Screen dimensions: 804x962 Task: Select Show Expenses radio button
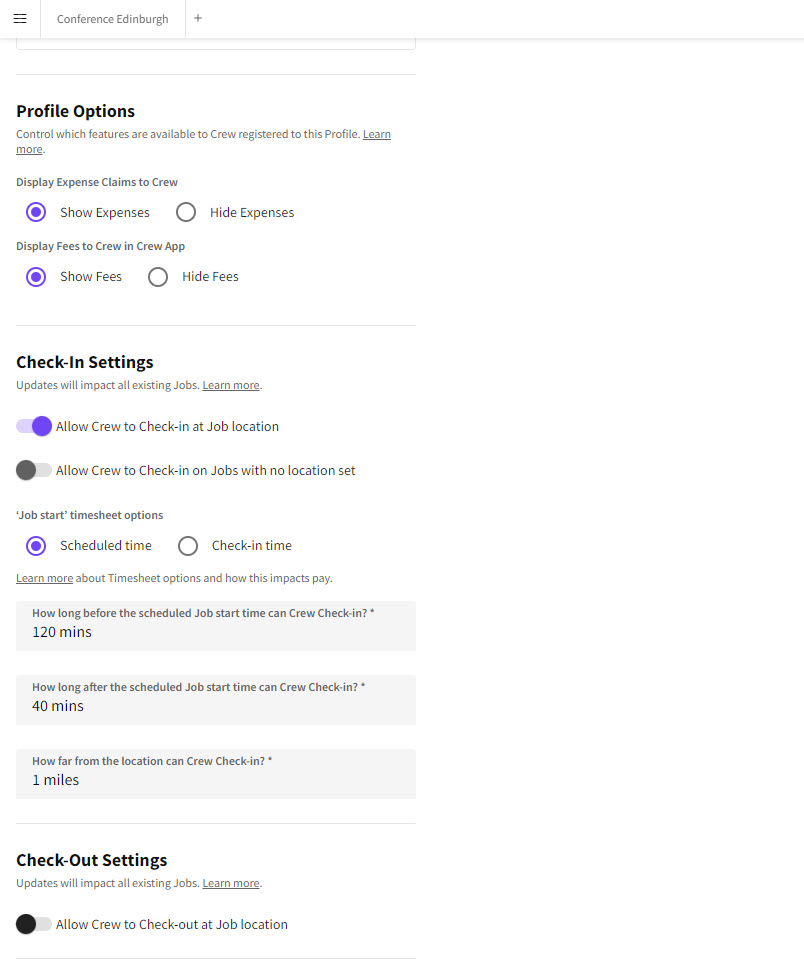tap(36, 212)
